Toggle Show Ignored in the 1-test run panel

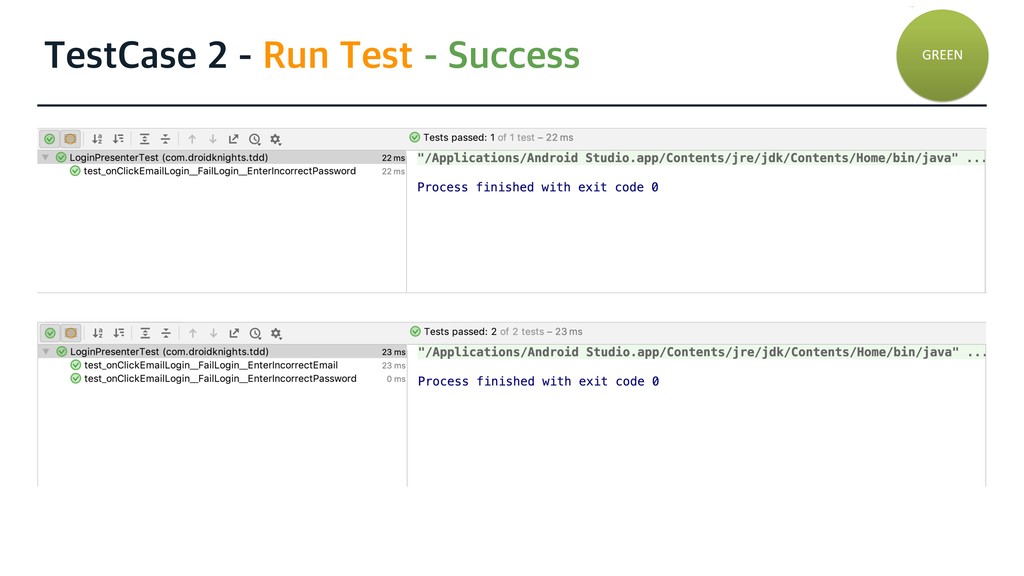pos(71,139)
